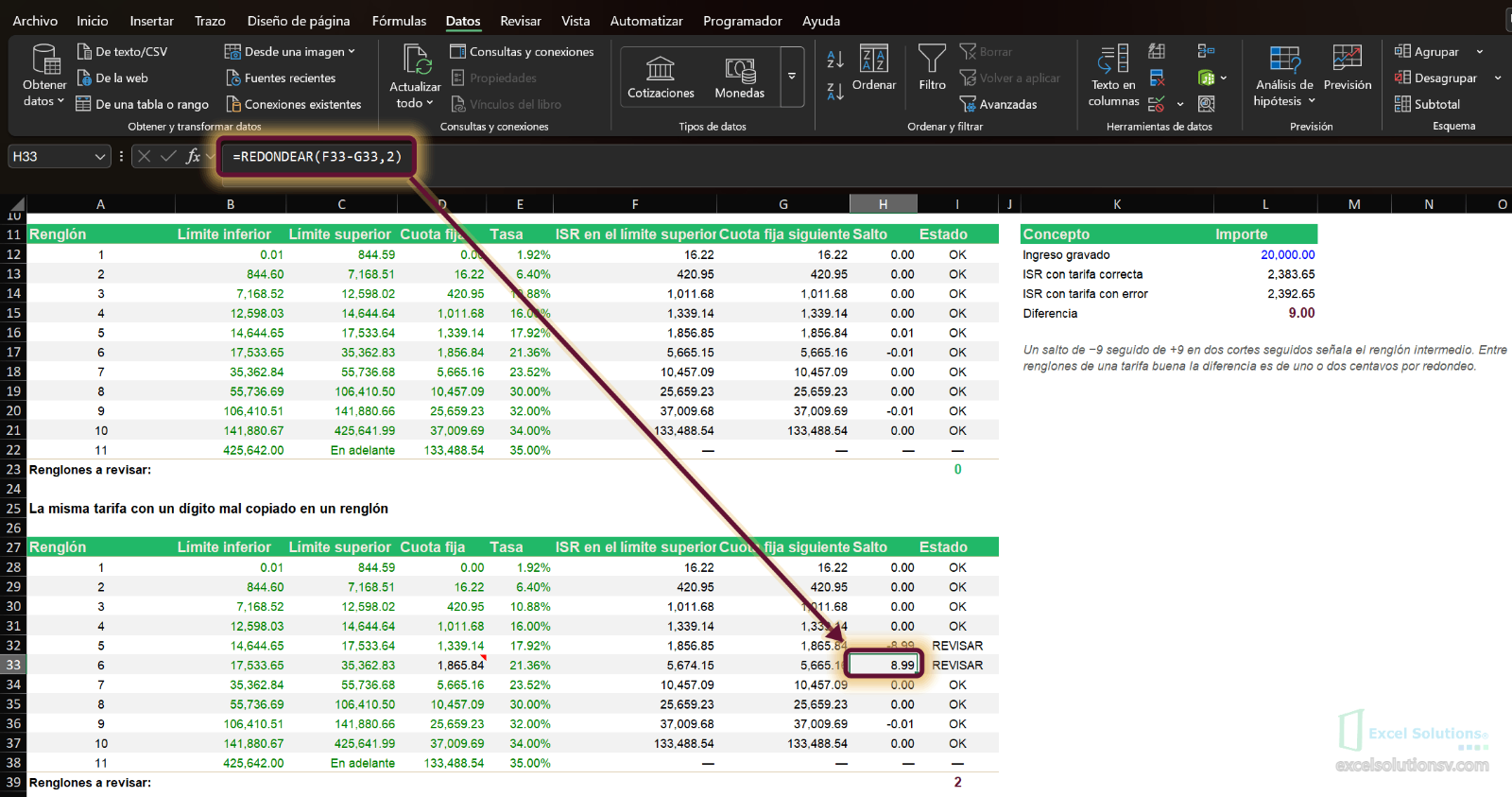Expand the Agrupar dropdown arrow
Viewport: 1512px width, 797px height.
[x=1480, y=51]
